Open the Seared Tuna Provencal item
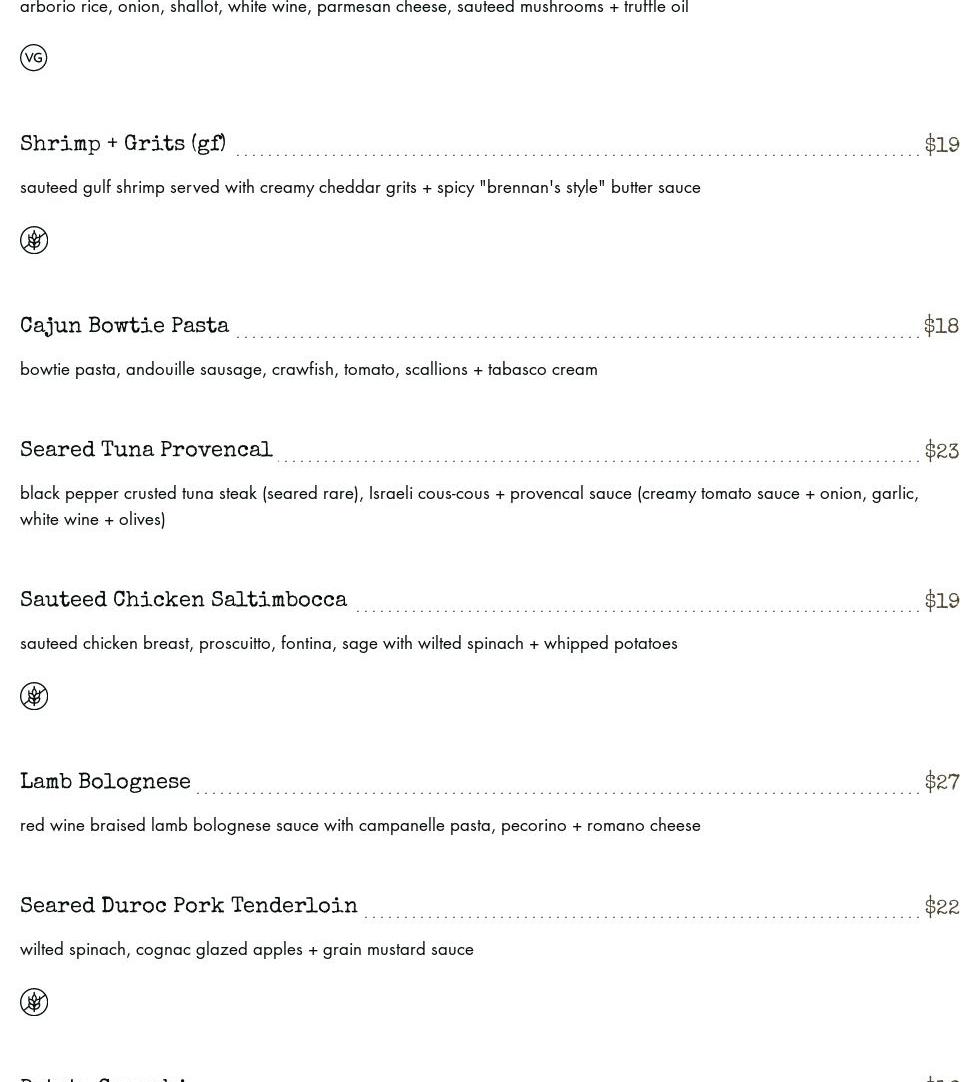 pyautogui.click(x=146, y=449)
